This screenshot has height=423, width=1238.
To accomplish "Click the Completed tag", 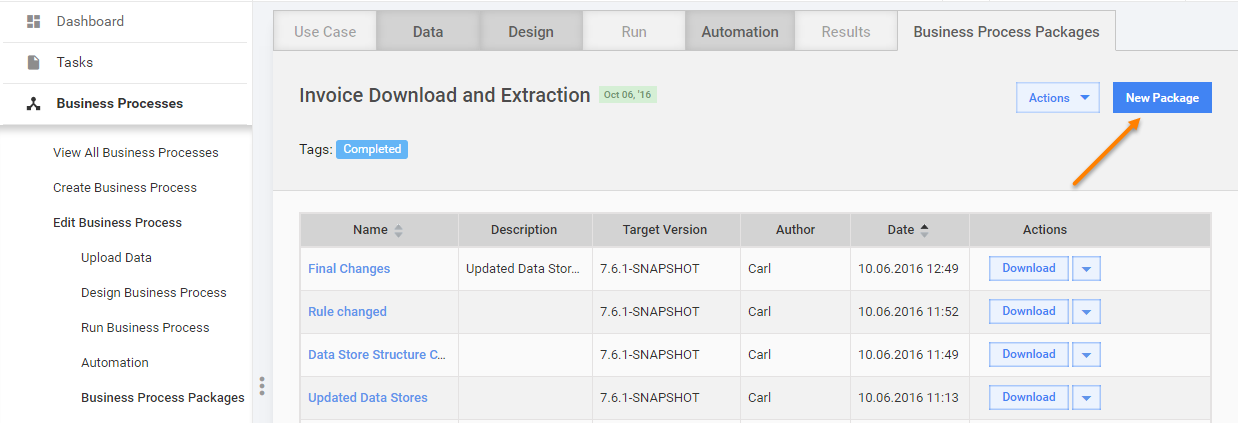I will [372, 149].
